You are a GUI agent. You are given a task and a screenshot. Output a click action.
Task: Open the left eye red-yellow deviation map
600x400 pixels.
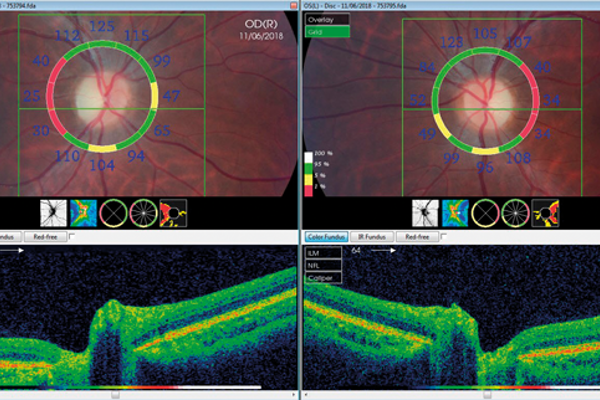pyautogui.click(x=546, y=212)
